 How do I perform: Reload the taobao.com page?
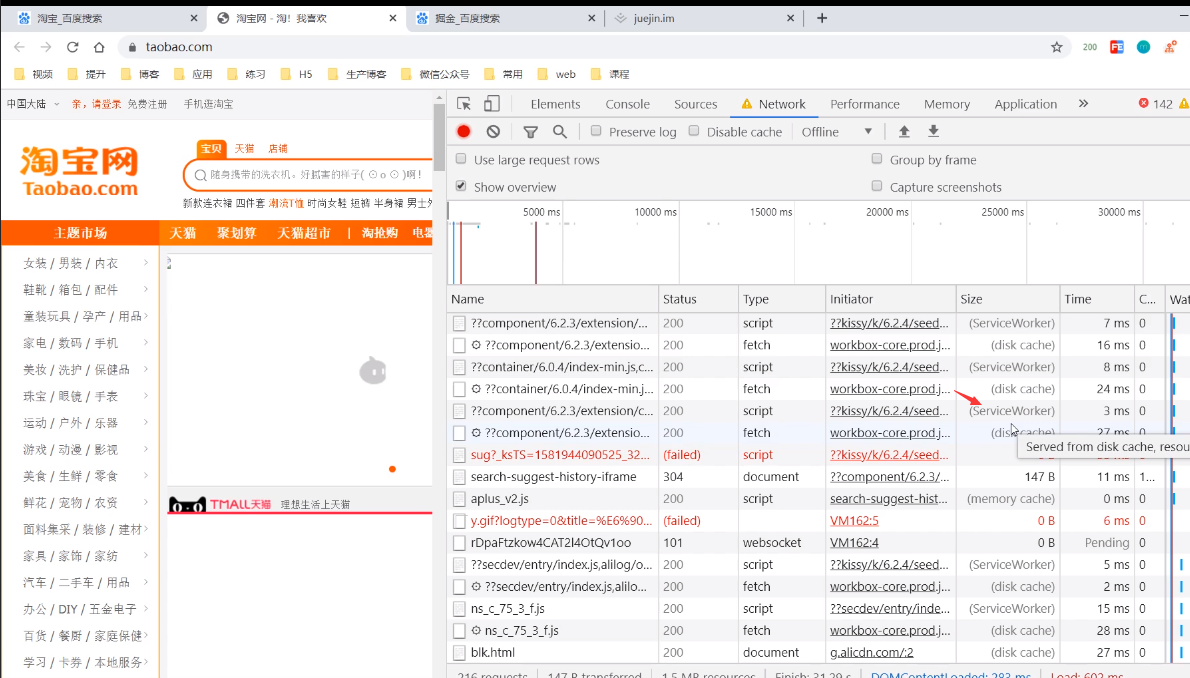(73, 47)
